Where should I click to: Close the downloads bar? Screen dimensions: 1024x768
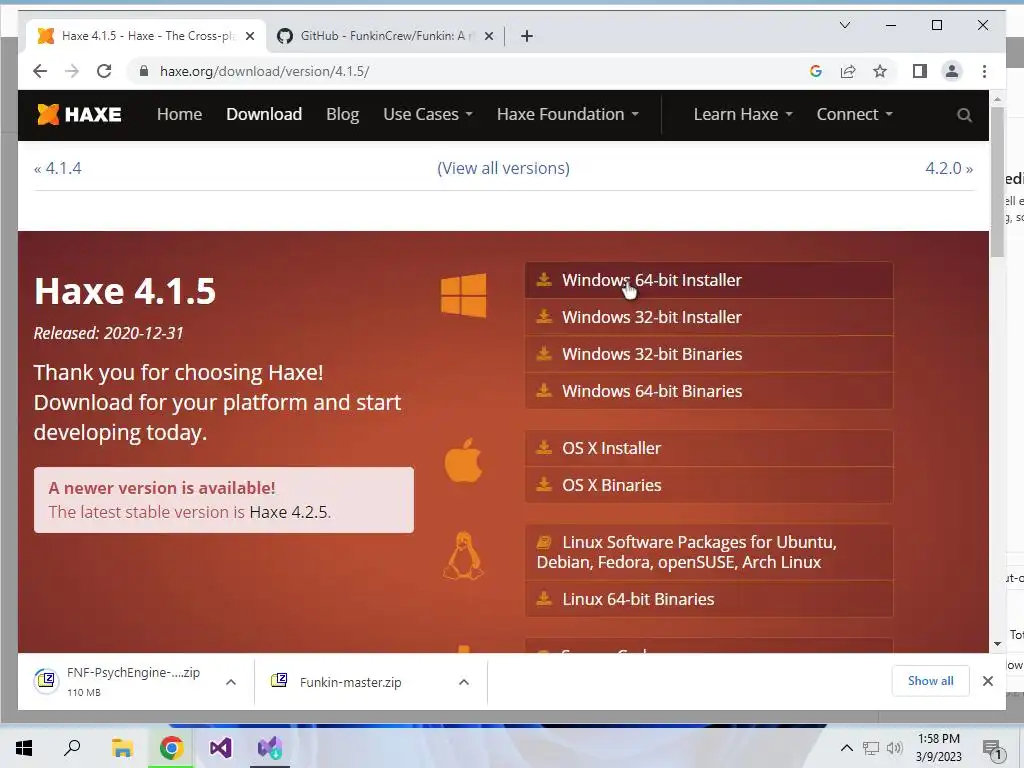coord(987,681)
